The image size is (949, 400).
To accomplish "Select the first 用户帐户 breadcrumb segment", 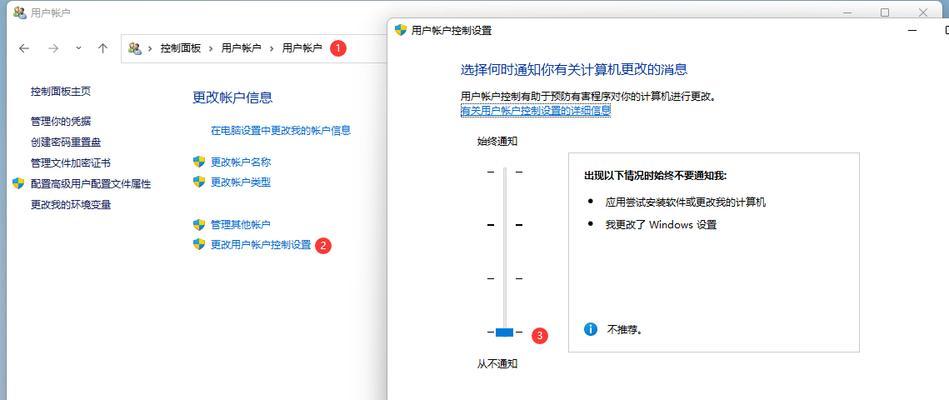I will click(x=241, y=48).
